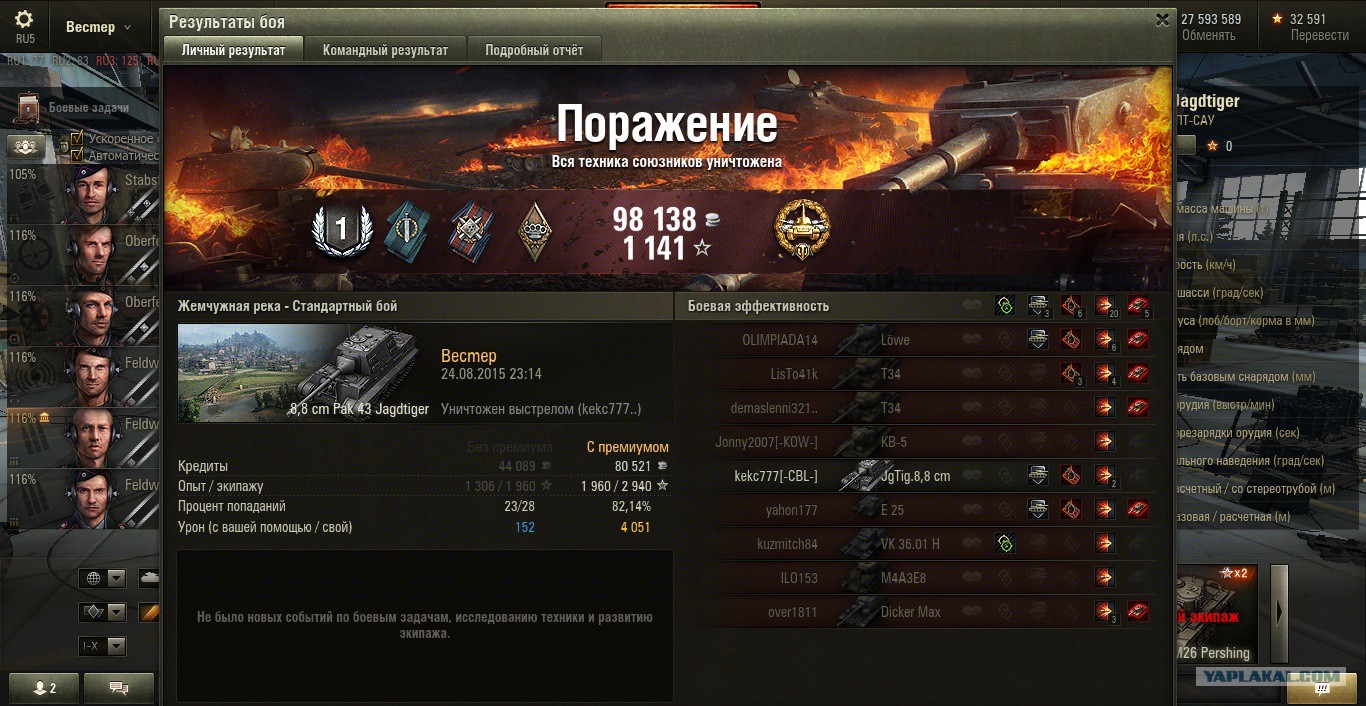Click the critical hits icon in LisTo41k's row
The image size is (1366, 706).
pyautogui.click(x=1072, y=374)
